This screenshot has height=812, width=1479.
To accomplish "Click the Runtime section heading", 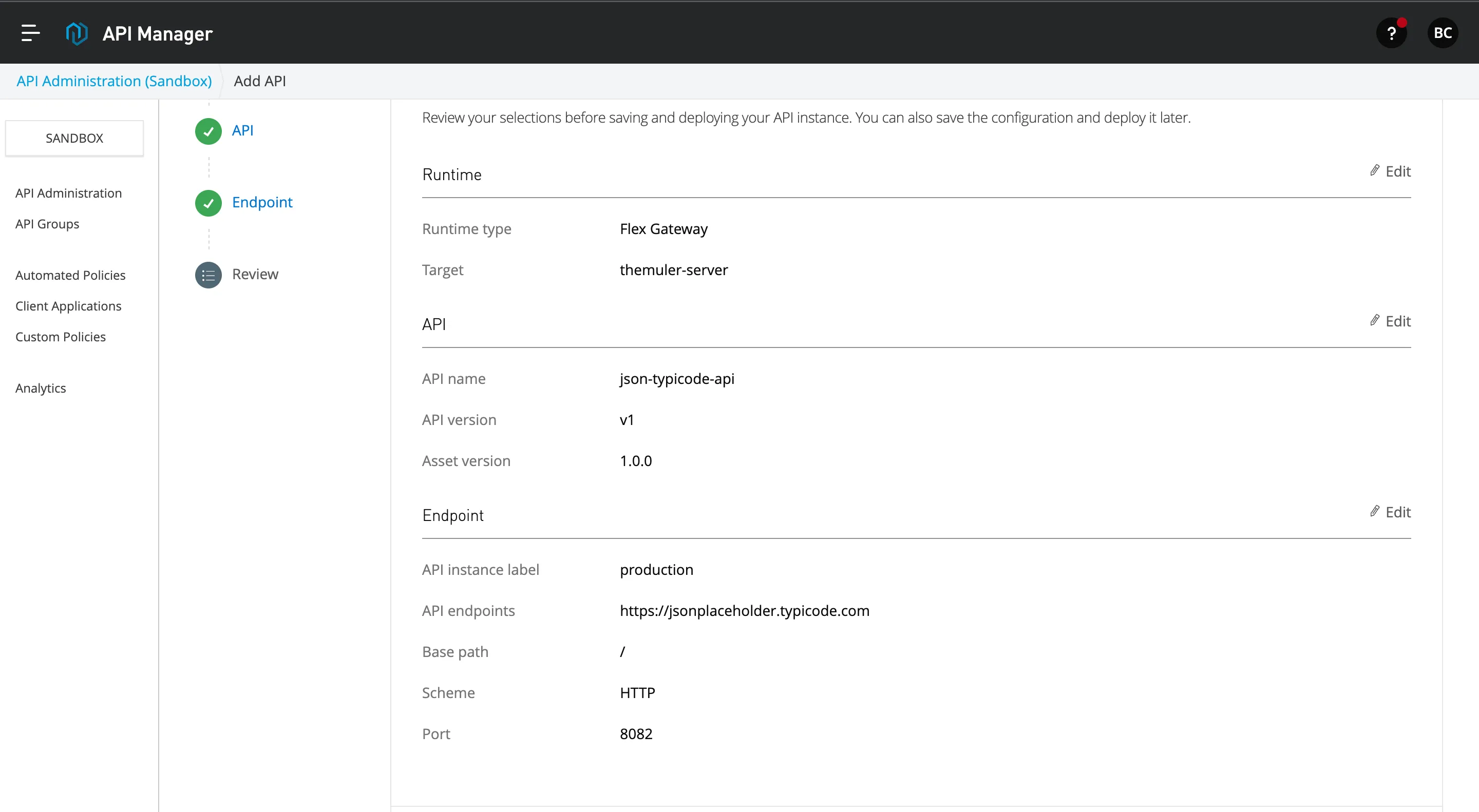I will (x=452, y=175).
